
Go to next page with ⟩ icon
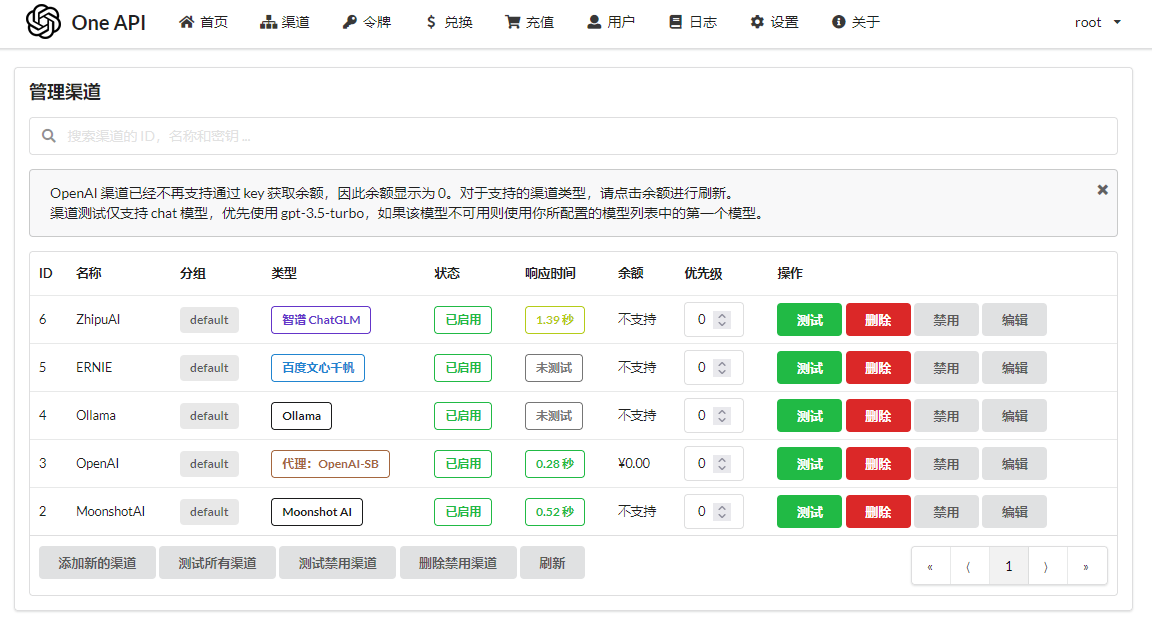(1047, 566)
